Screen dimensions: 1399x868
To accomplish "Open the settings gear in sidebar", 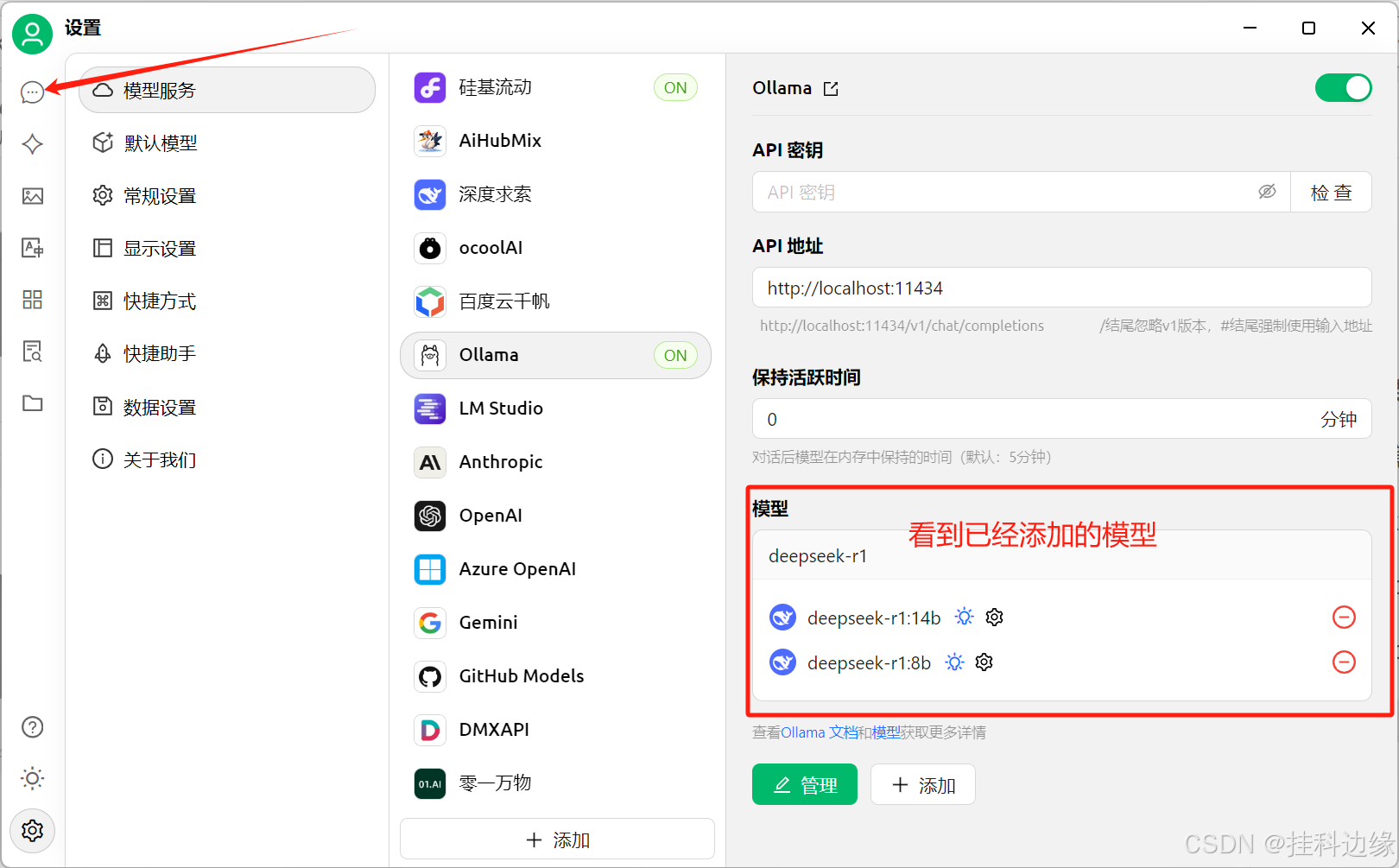I will point(33,831).
